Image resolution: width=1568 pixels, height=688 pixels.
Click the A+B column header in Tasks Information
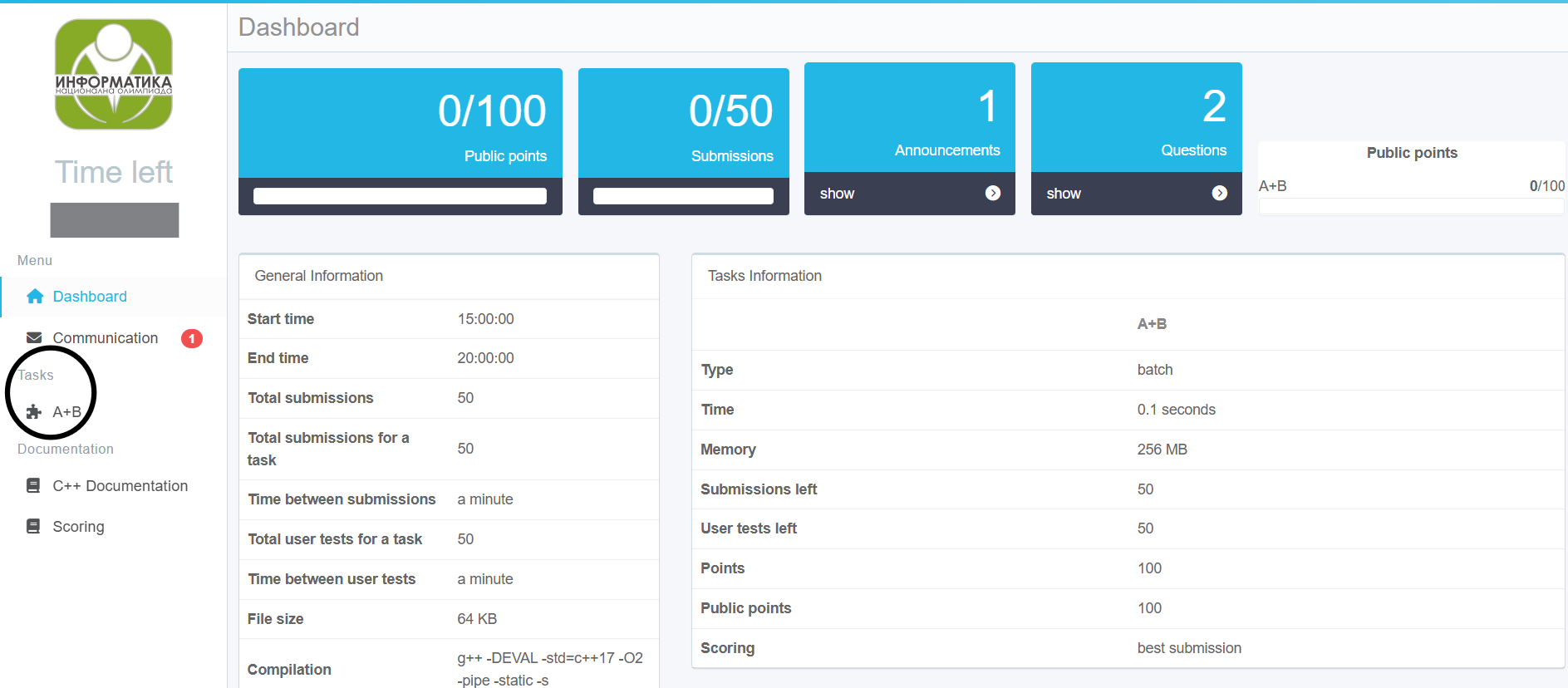pyautogui.click(x=1152, y=324)
